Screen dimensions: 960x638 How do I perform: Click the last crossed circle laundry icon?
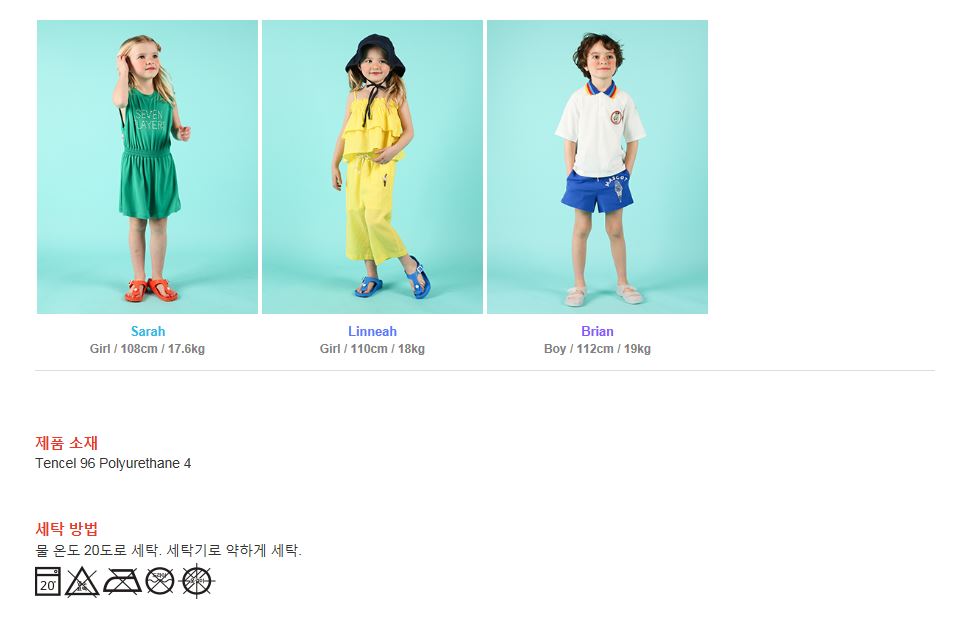(x=198, y=581)
